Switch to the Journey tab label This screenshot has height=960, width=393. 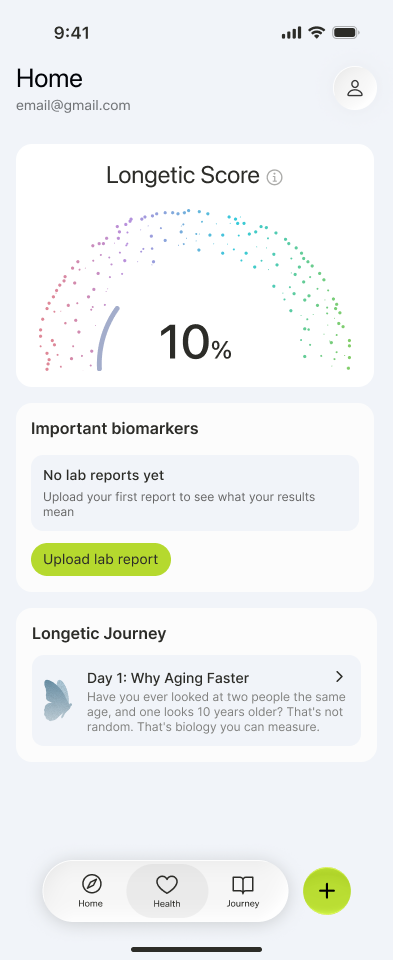click(243, 904)
